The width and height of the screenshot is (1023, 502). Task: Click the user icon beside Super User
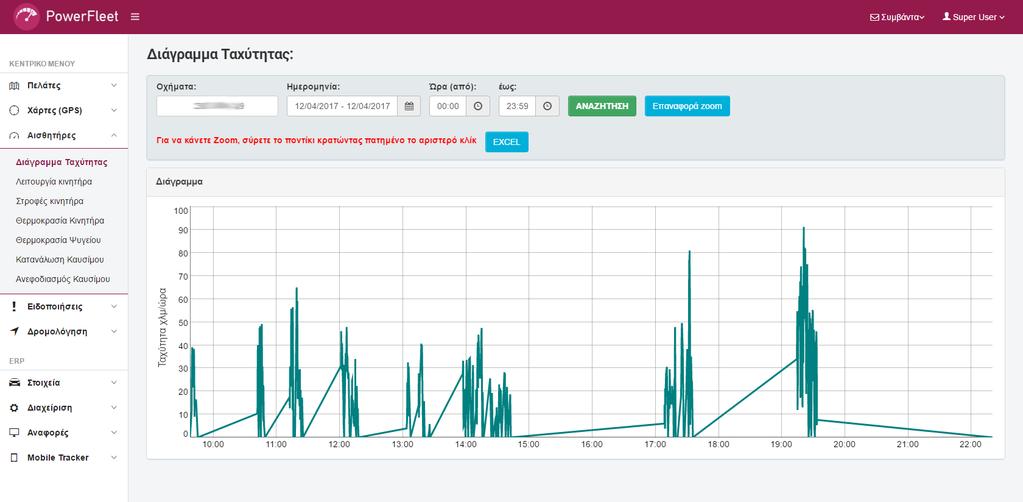[947, 17]
